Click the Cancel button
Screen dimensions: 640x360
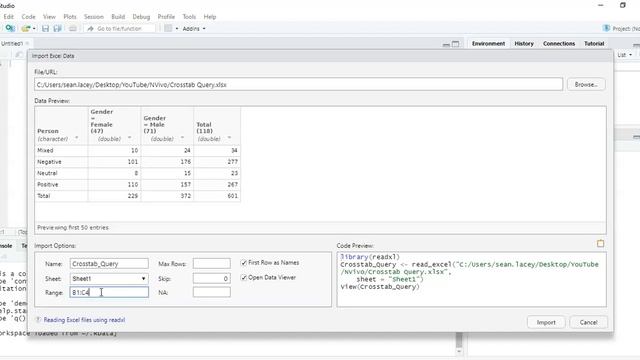588,322
